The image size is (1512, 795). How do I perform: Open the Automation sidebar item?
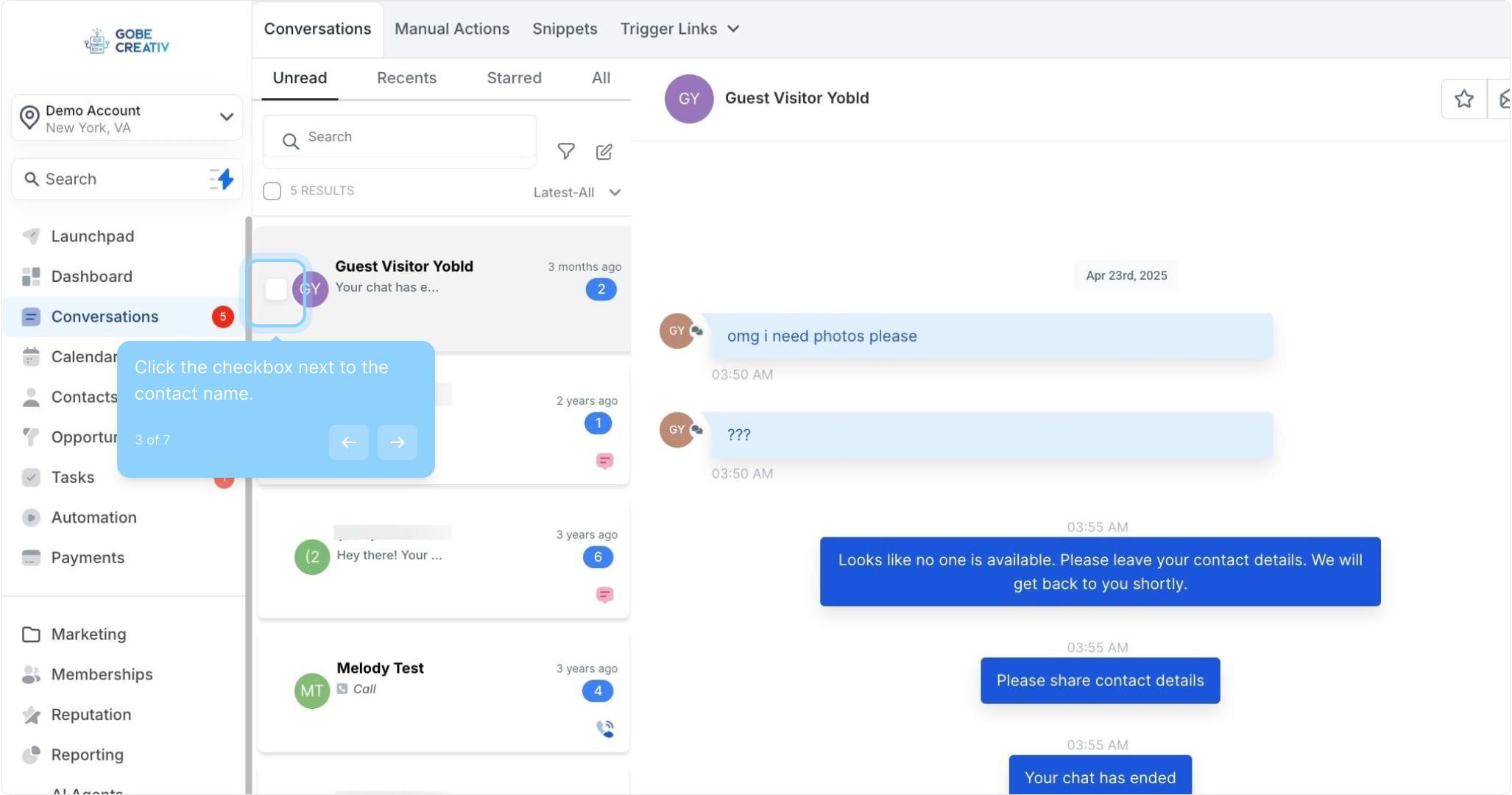pyautogui.click(x=93, y=517)
